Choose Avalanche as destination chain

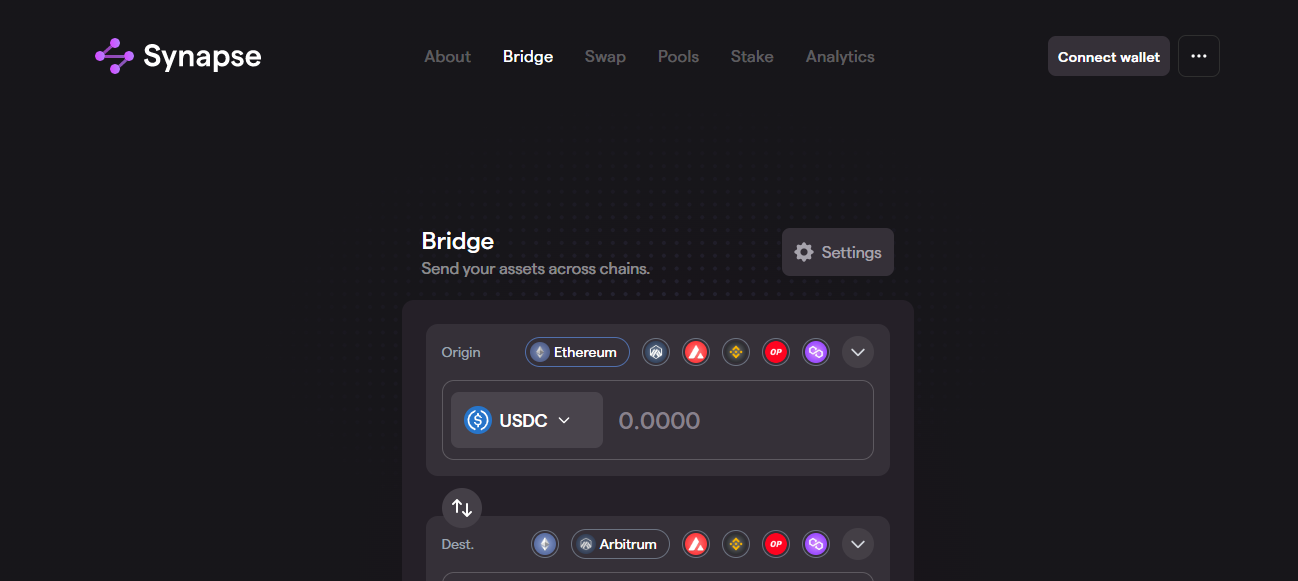[x=696, y=544]
